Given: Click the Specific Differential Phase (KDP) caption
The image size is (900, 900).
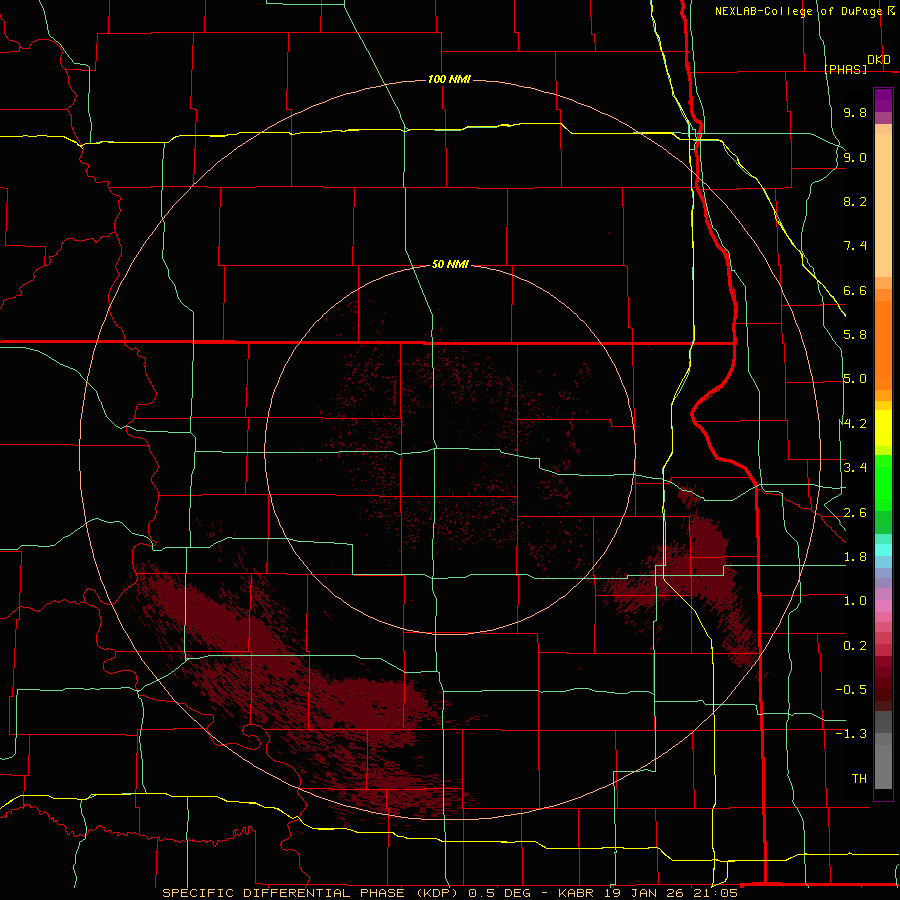Looking at the screenshot, I should pos(311,893).
